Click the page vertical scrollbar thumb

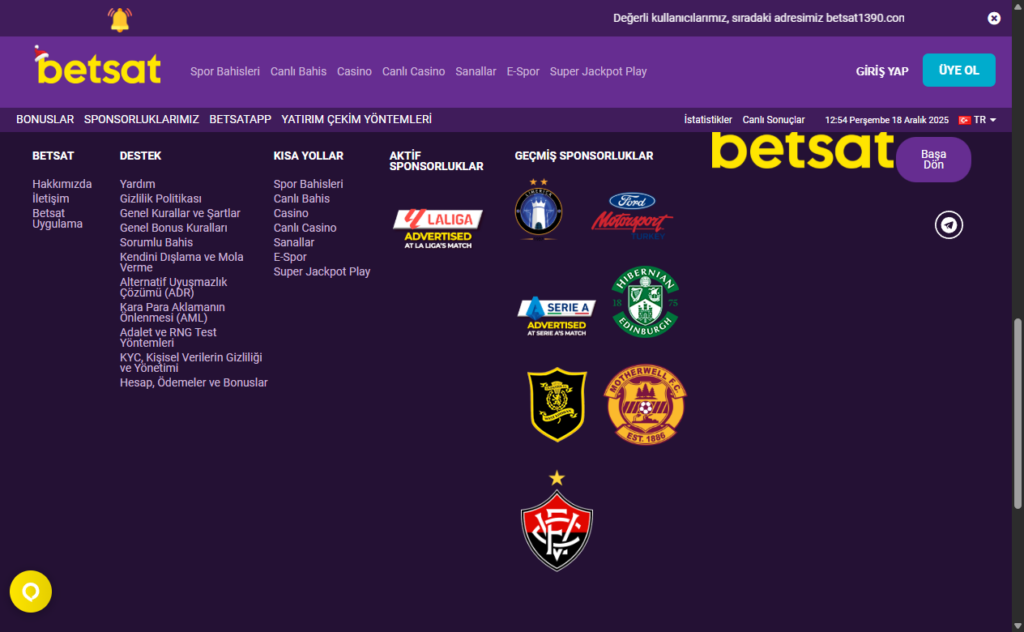coord(1017,413)
